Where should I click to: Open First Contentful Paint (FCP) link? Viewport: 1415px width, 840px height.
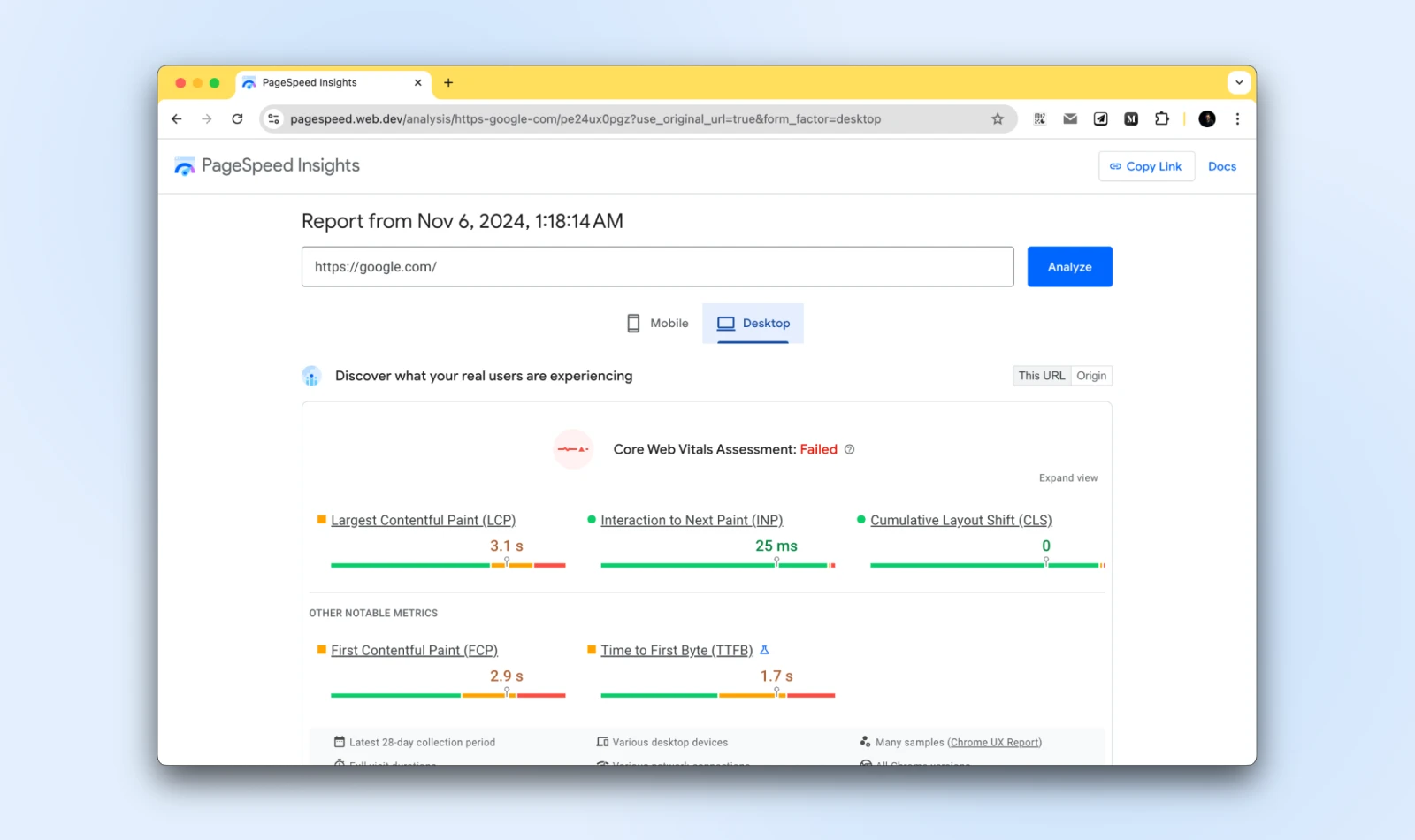[x=414, y=650]
